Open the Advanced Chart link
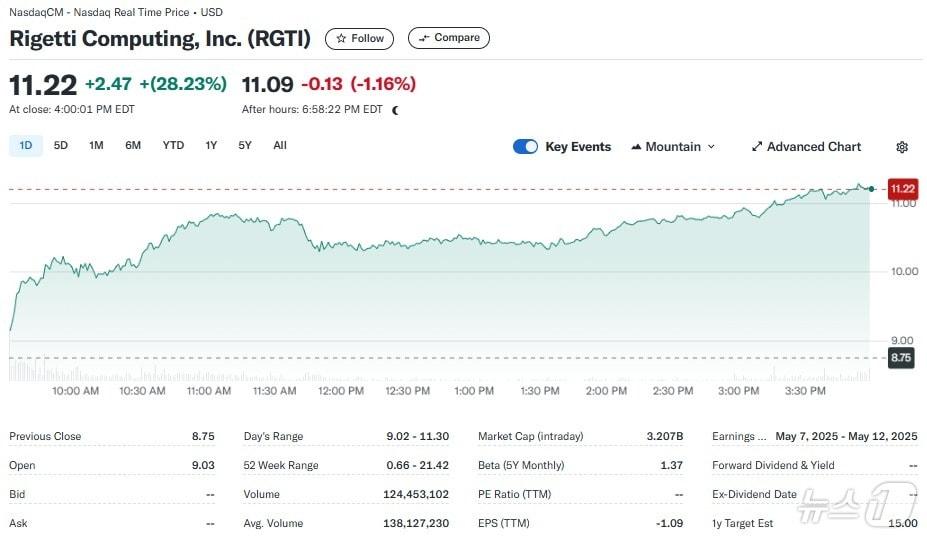 (813, 147)
